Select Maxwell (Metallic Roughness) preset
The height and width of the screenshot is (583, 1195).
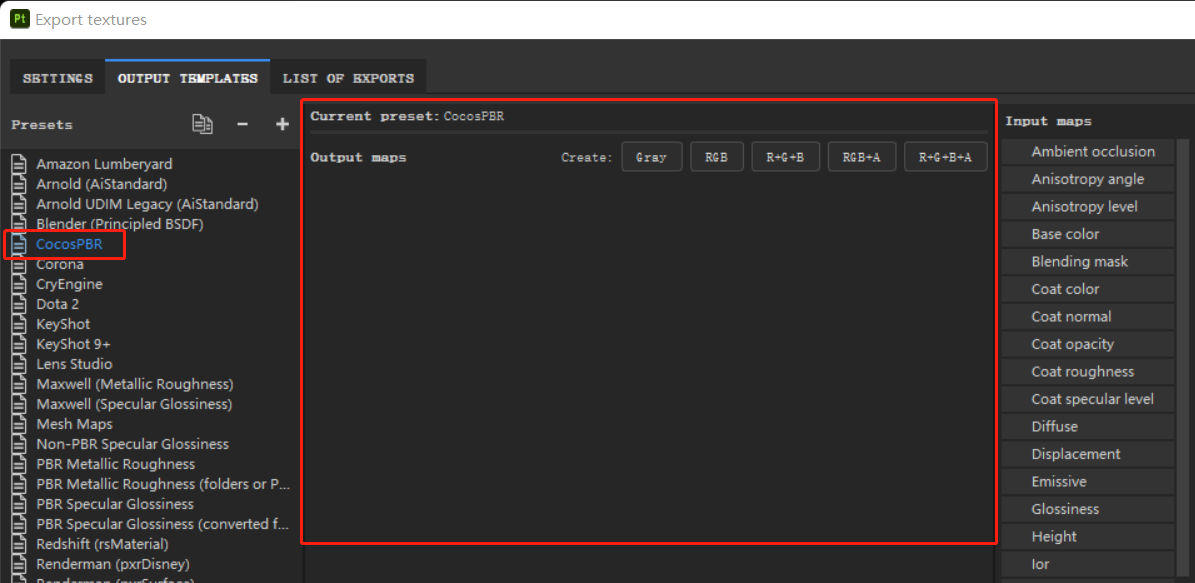pyautogui.click(x=135, y=384)
